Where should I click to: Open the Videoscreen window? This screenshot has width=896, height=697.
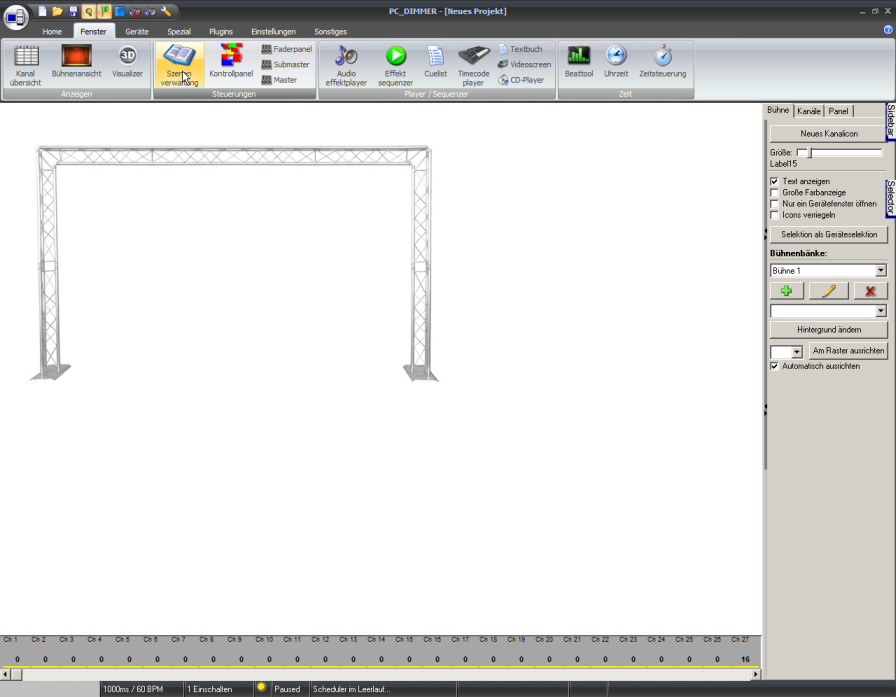(x=525, y=65)
